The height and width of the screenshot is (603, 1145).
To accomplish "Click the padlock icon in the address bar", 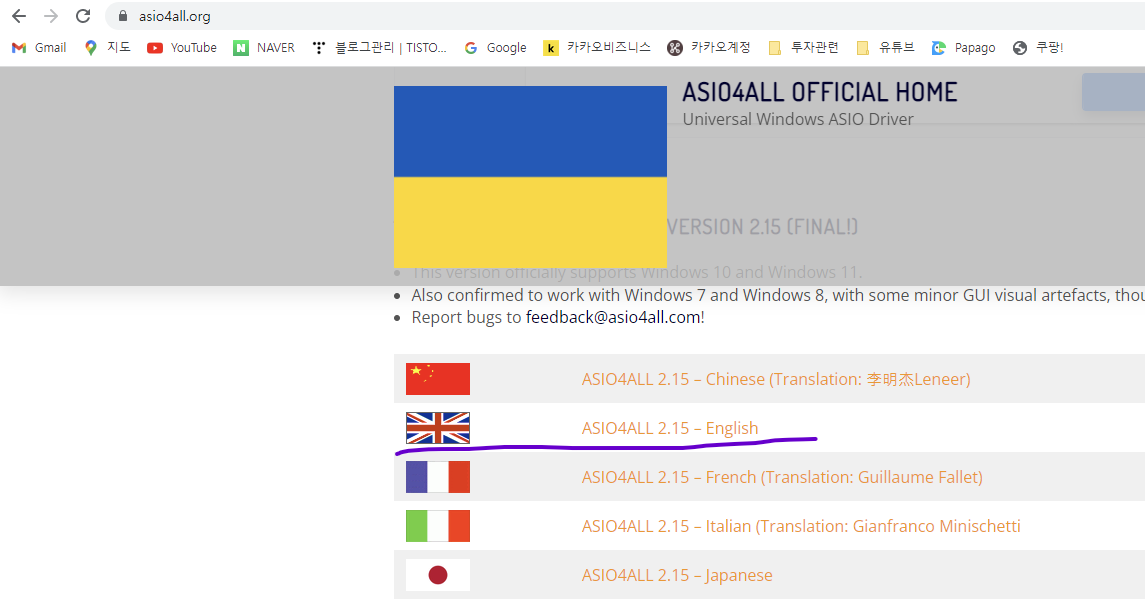I will (123, 16).
